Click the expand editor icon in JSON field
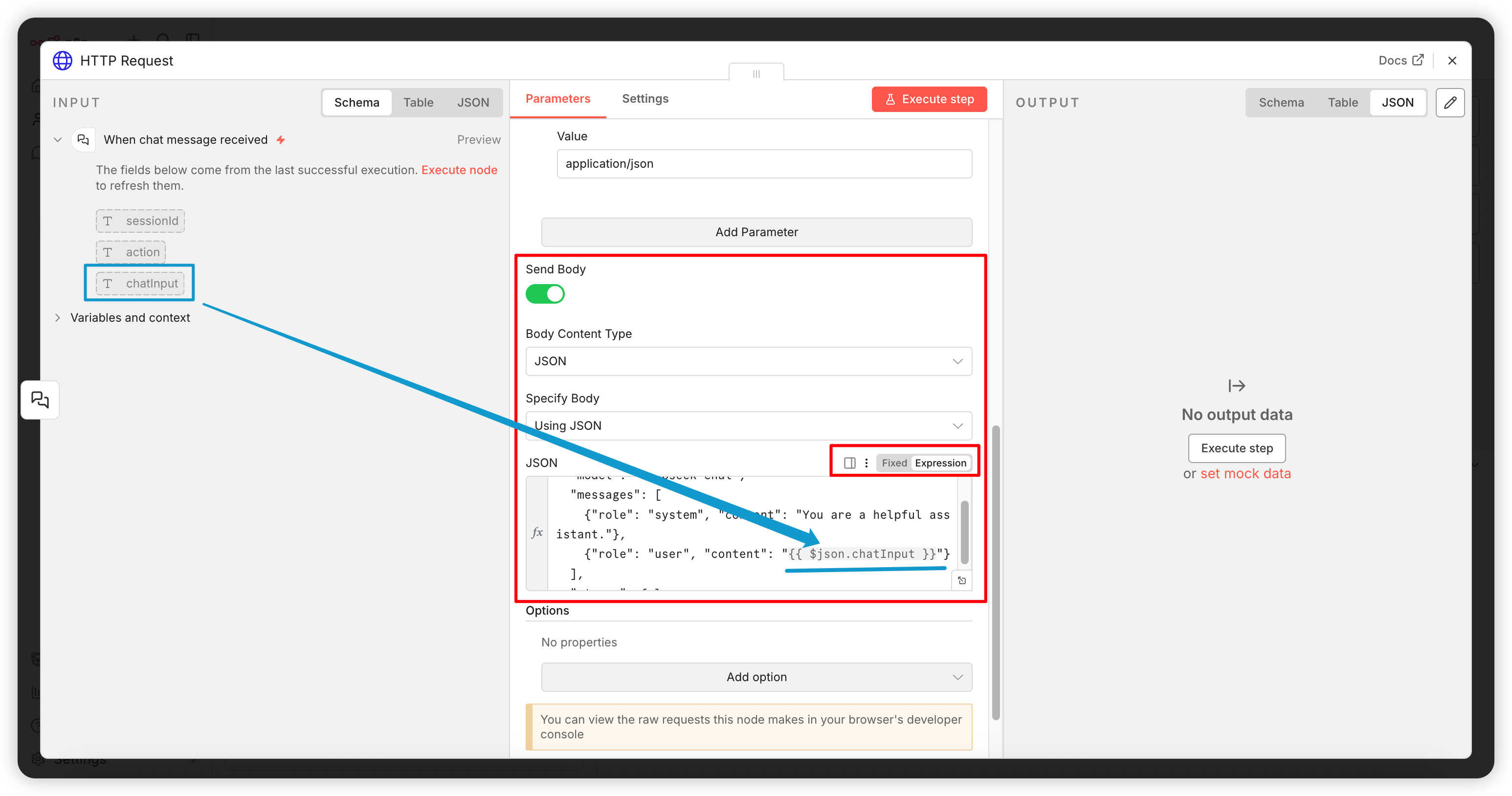This screenshot has height=796, width=1512. pos(961,580)
